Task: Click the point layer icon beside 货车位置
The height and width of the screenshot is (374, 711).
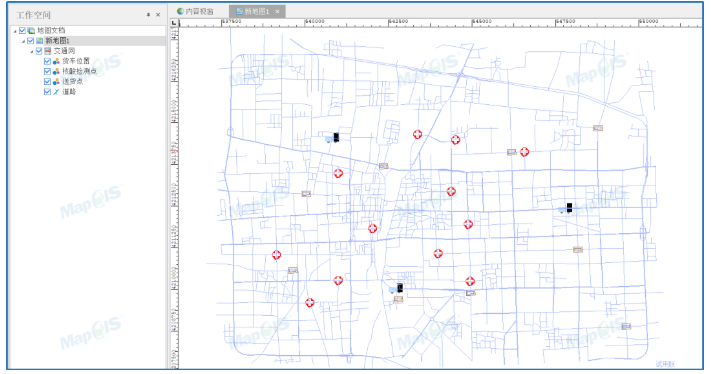Action: (x=56, y=61)
